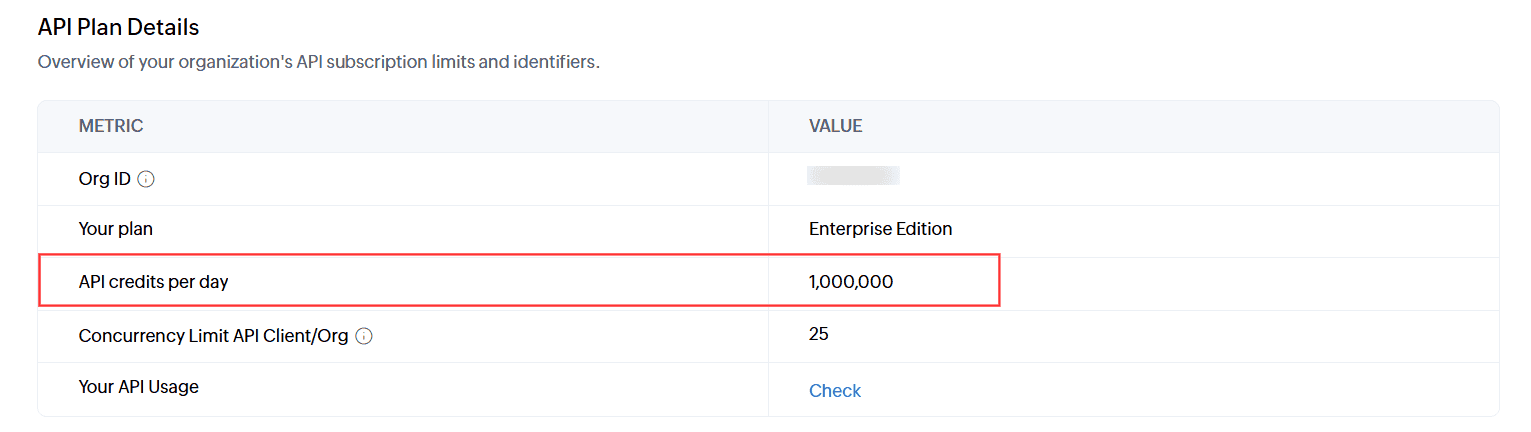Select the 'Your plan' row label

point(116,229)
